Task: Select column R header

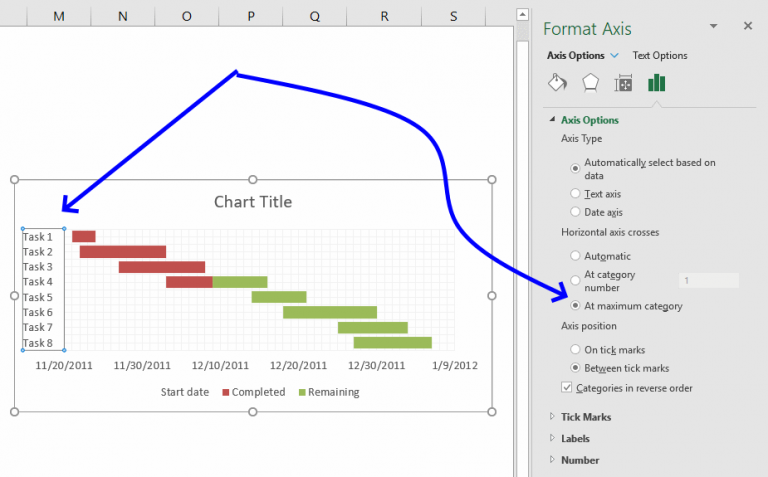Action: tap(384, 16)
